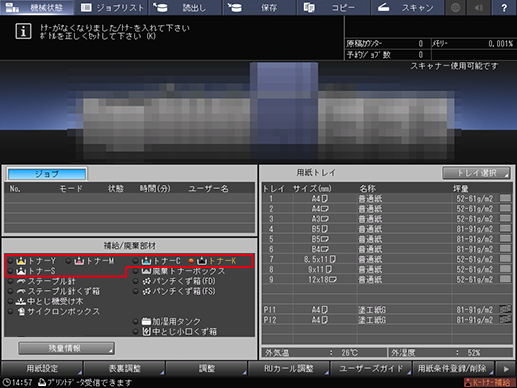The image size is (517, 388).
Task: Click the ユーザー名 column header
Action: click(208, 189)
